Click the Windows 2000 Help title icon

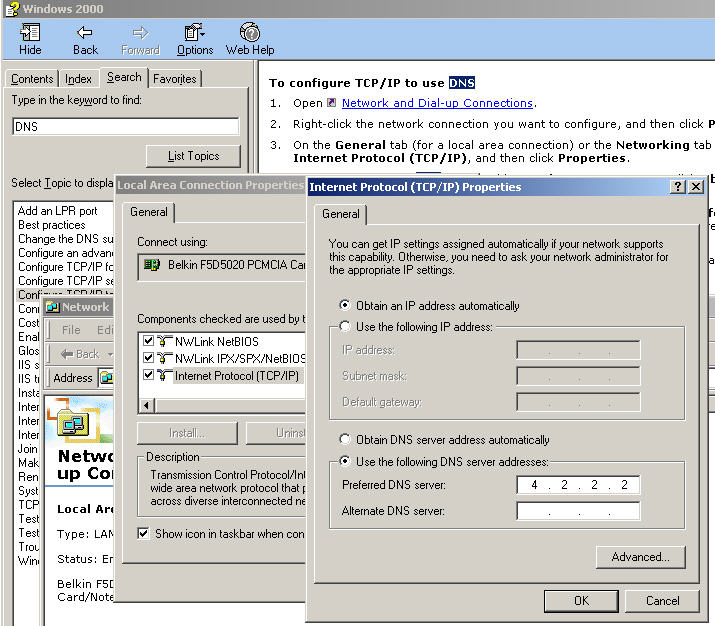pos(12,9)
